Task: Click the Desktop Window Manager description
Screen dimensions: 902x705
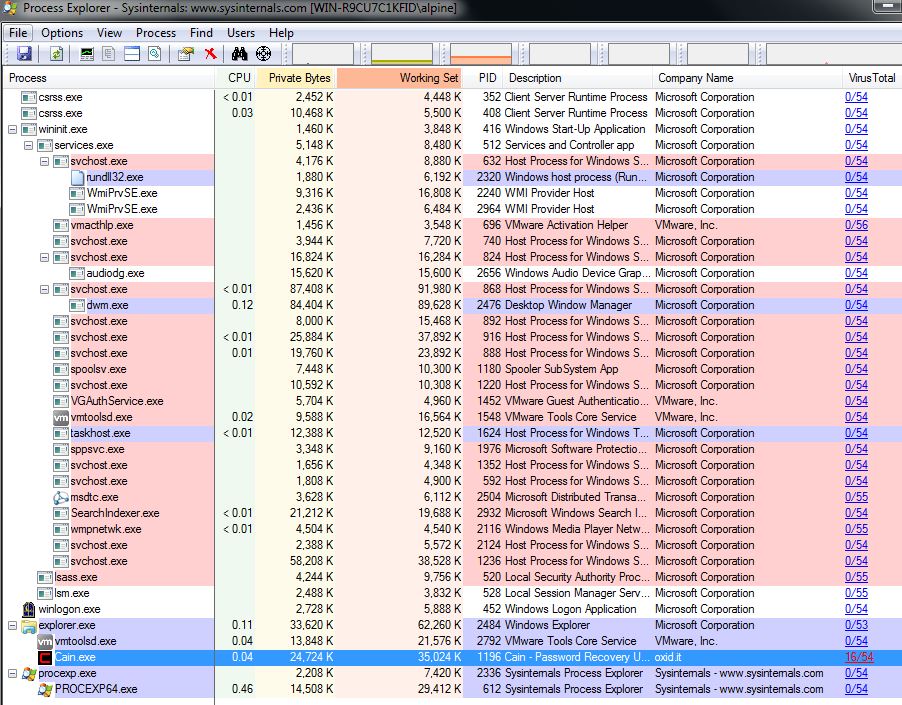Action: [568, 305]
